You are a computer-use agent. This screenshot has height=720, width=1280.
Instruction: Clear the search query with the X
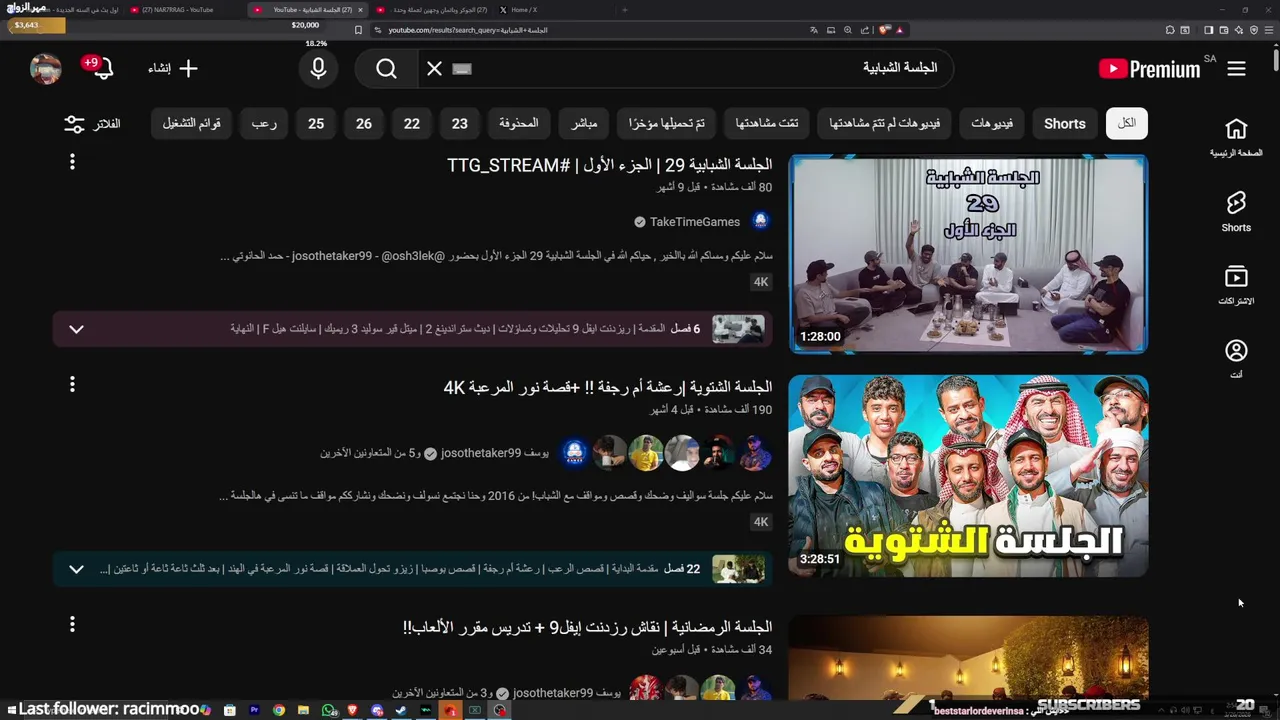pos(434,69)
